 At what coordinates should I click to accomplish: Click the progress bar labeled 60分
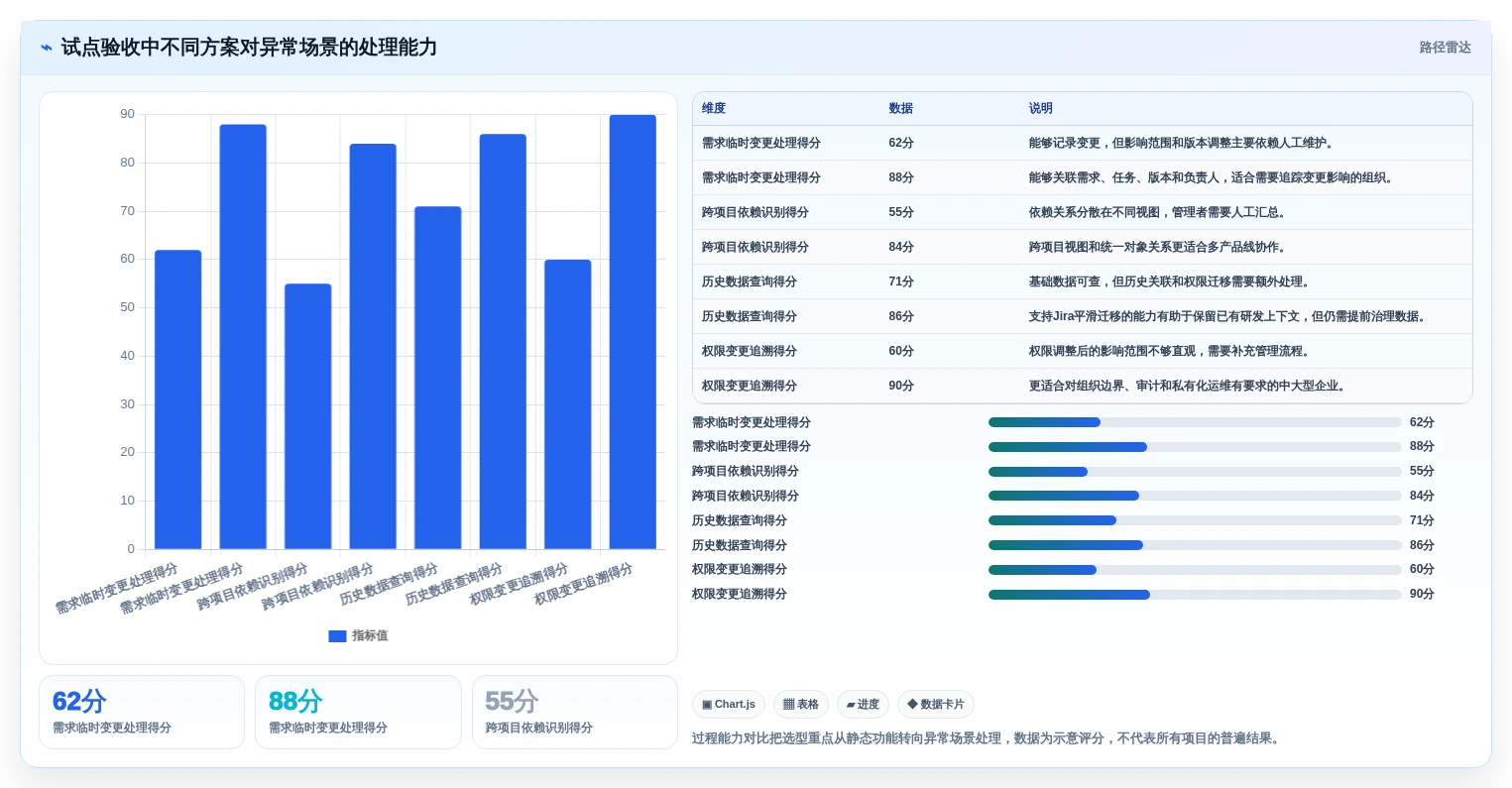click(1195, 570)
